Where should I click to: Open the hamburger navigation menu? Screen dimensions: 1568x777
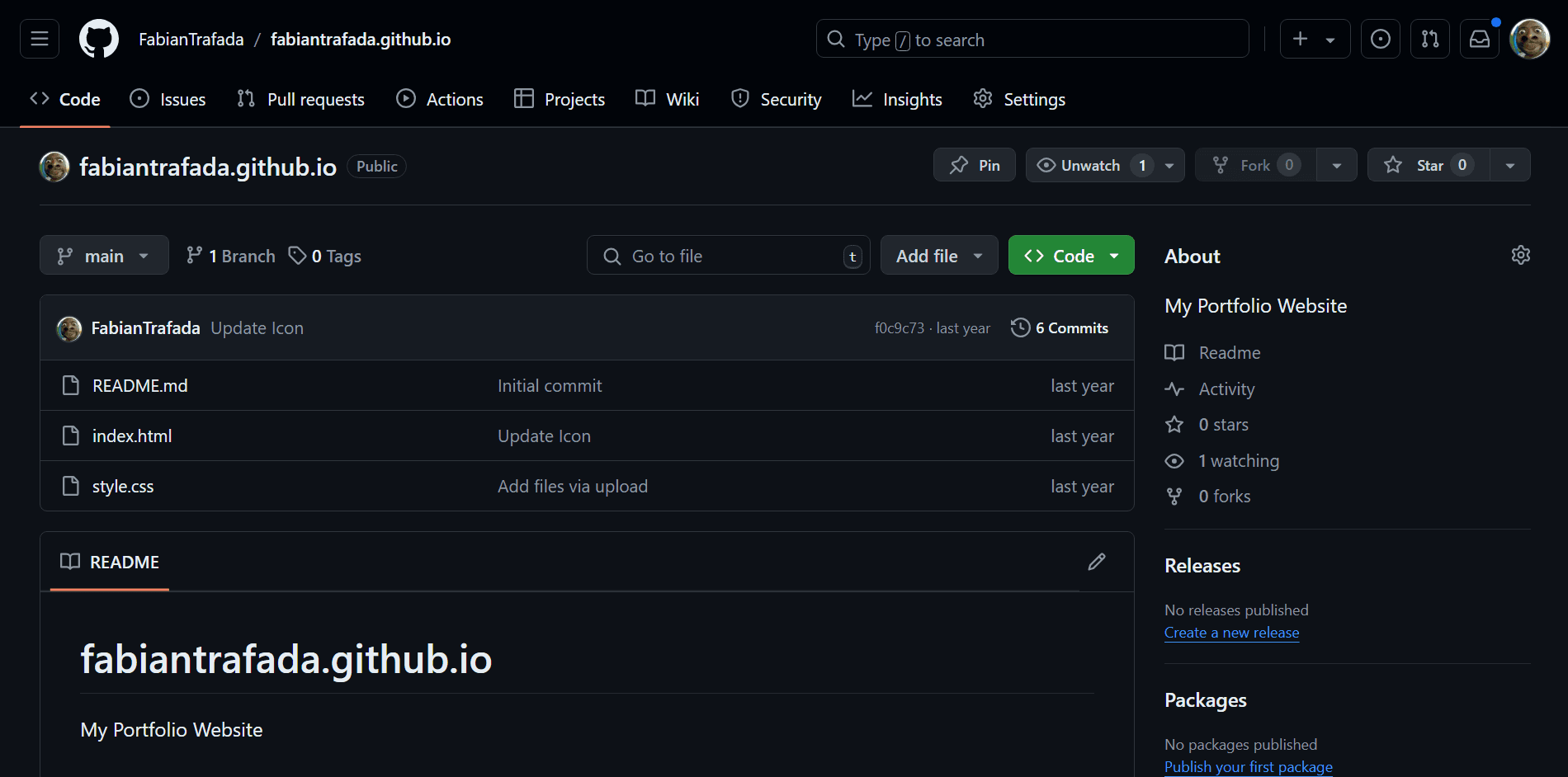click(40, 39)
